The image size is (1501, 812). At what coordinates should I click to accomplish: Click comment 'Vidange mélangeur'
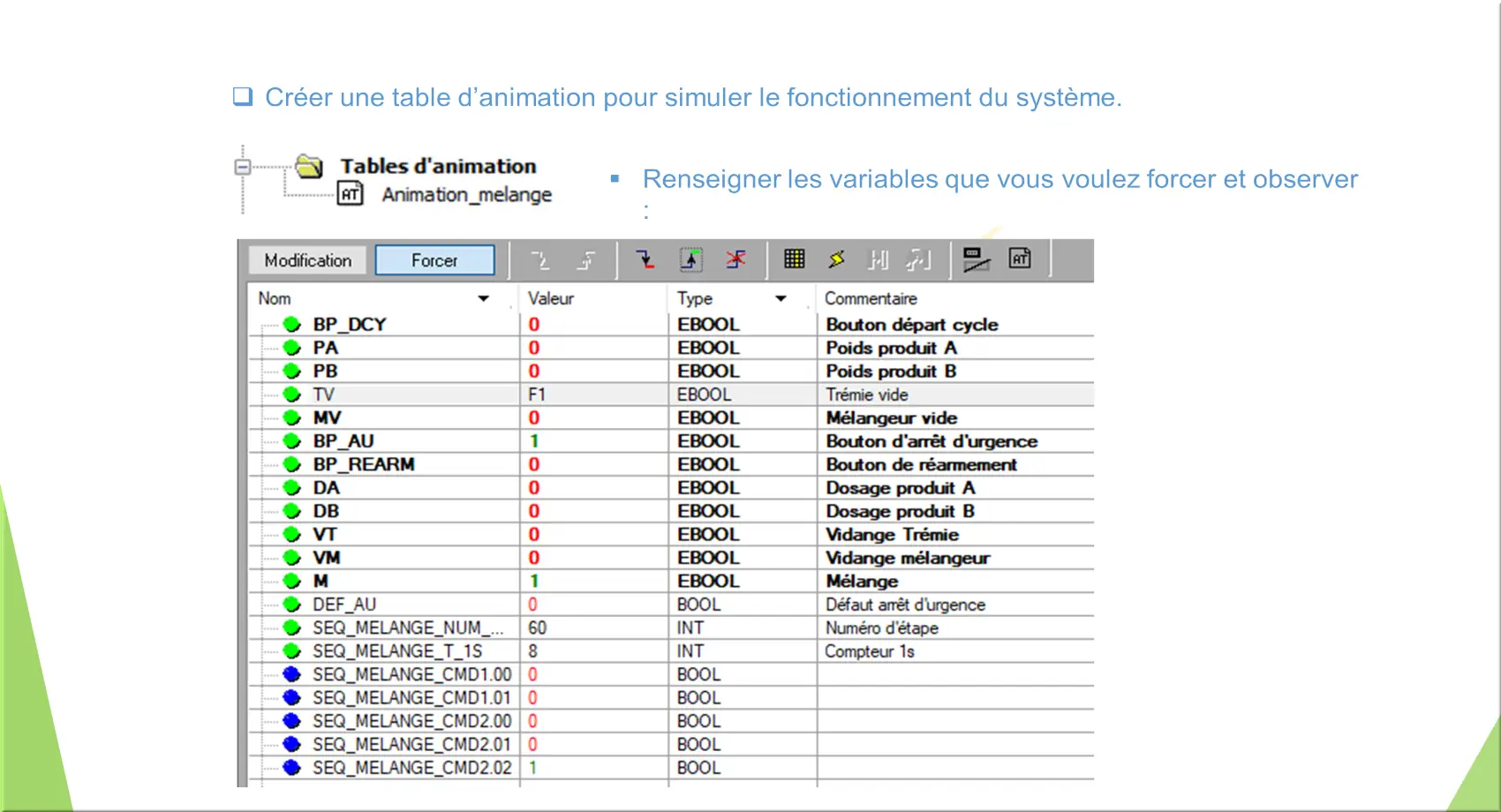click(x=908, y=558)
